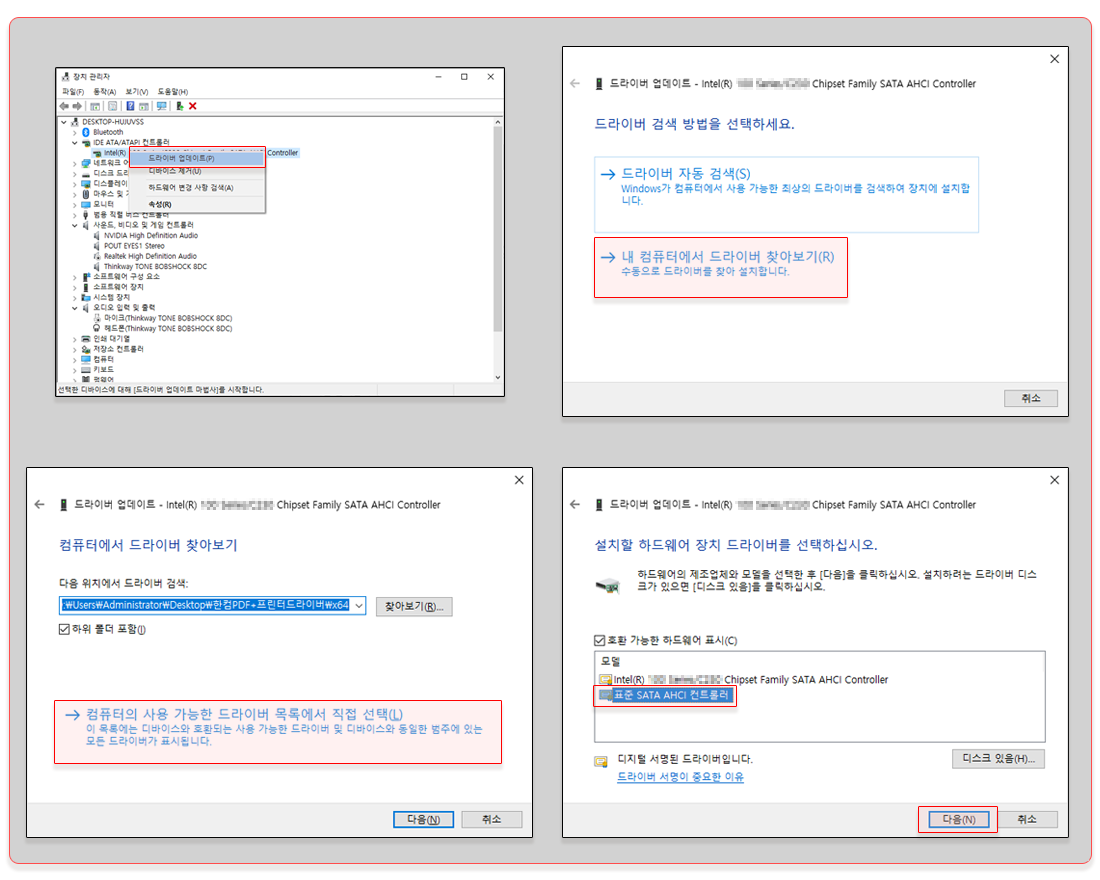Image resolution: width=1100 pixels, height=880 pixels.
Task: Click the 찾아보기(R) browse button
Action: pyautogui.click(x=414, y=606)
